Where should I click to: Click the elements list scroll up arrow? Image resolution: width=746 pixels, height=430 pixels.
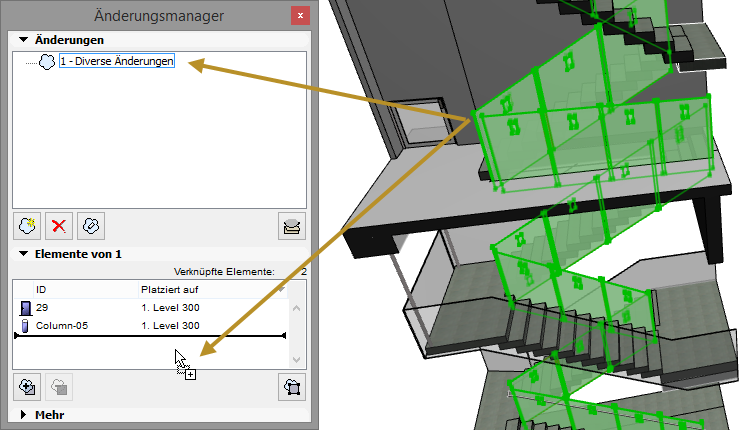tap(296, 308)
